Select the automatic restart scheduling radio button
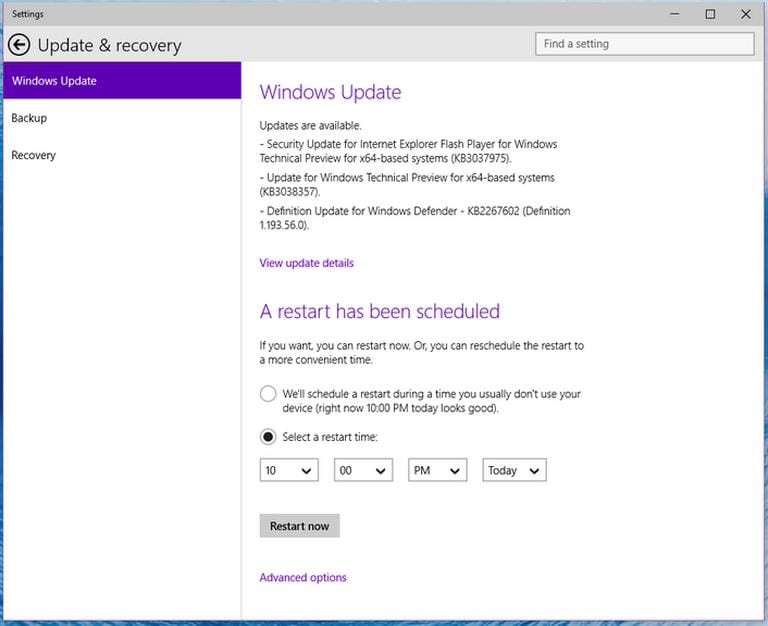768x626 pixels. pos(268,394)
